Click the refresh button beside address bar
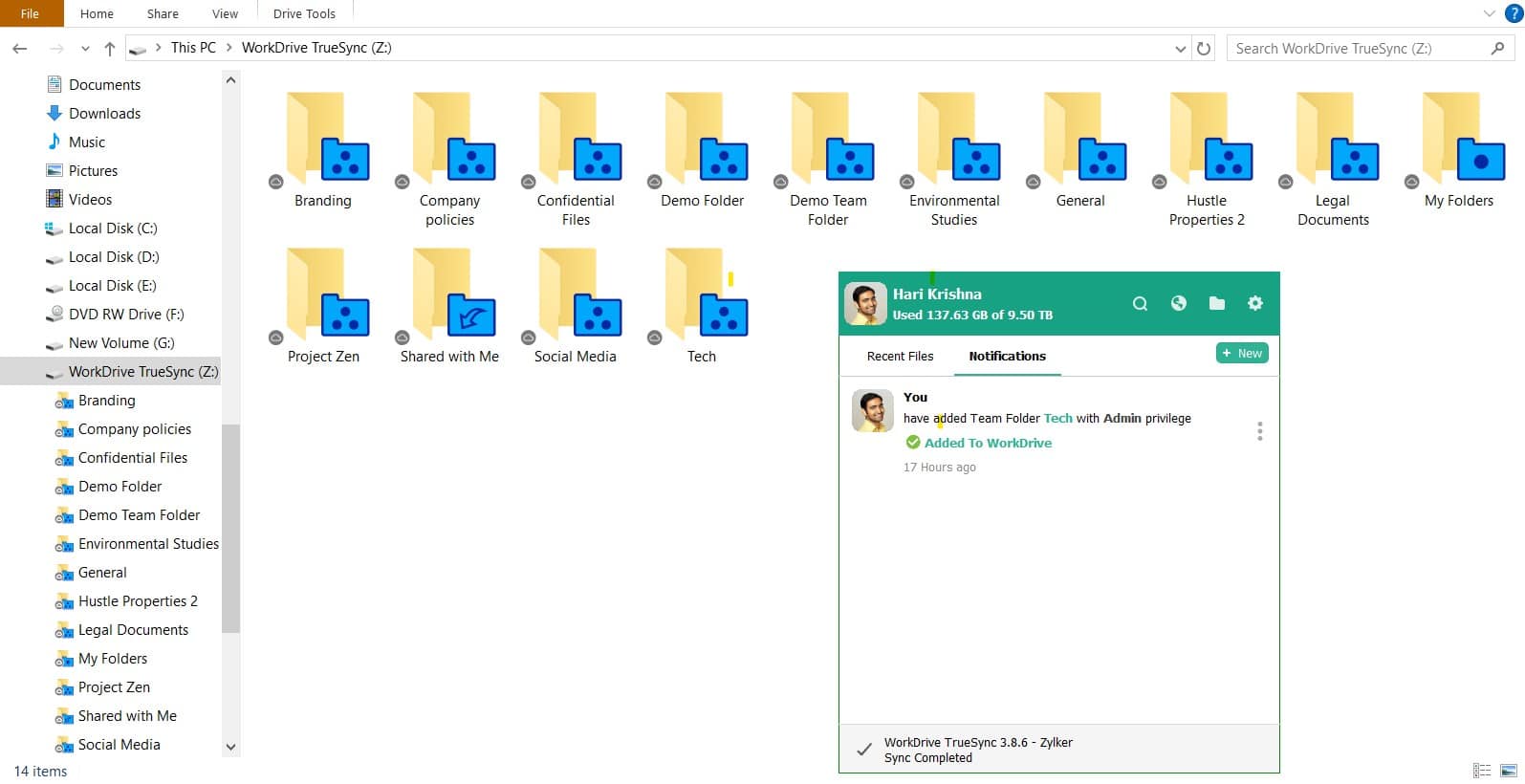 (x=1204, y=49)
